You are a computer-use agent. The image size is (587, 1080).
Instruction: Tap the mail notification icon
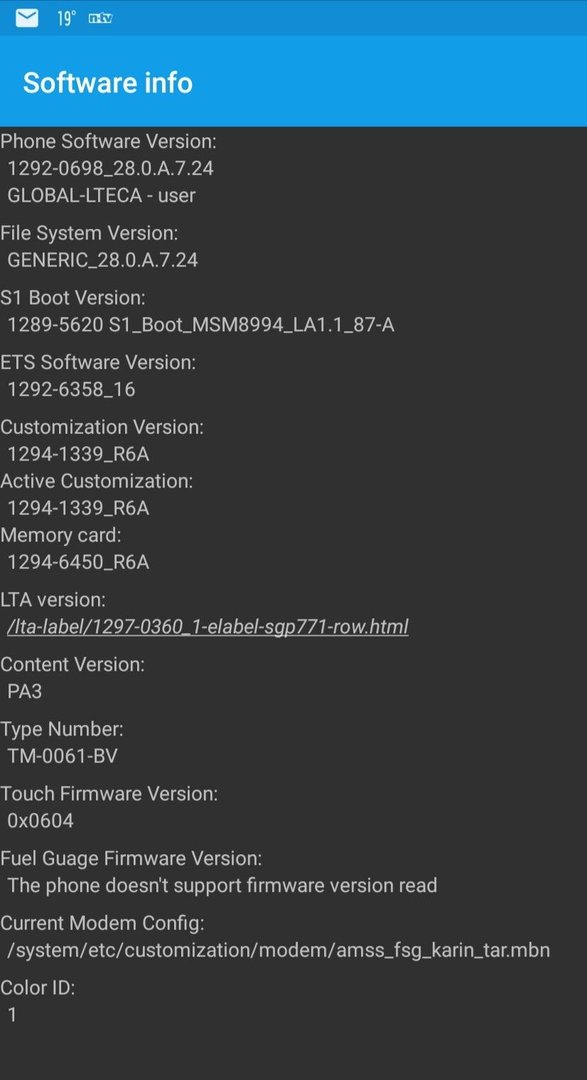27,19
